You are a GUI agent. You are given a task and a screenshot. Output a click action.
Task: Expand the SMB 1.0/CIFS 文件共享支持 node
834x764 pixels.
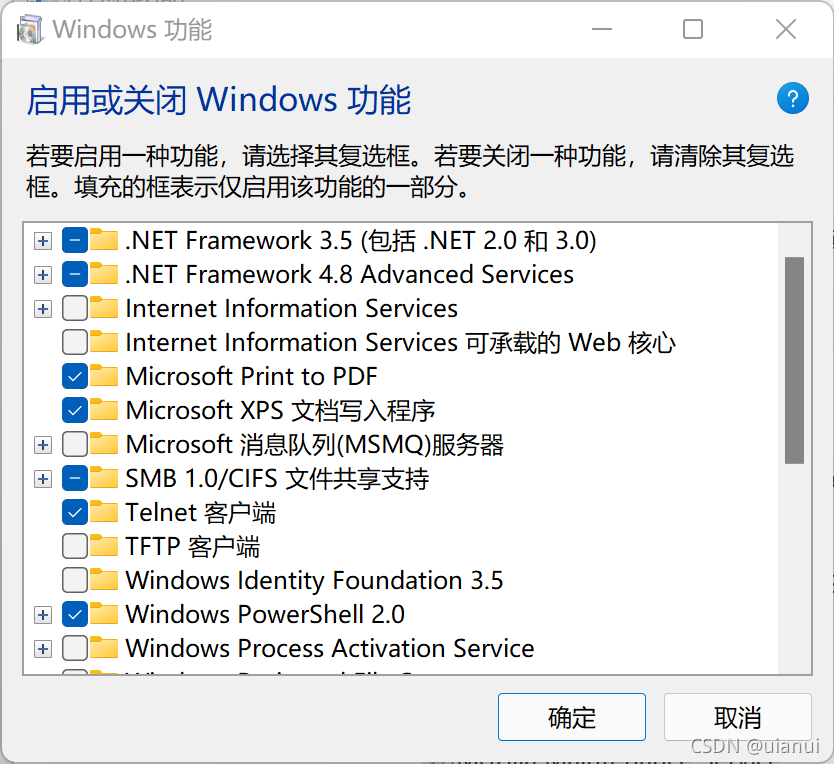click(x=42, y=478)
